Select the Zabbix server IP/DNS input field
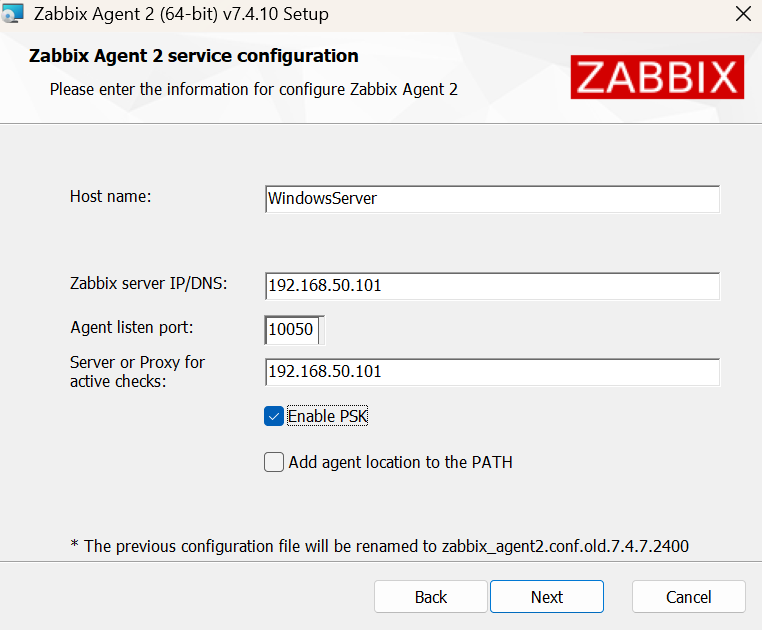The height and width of the screenshot is (630, 762). coord(492,286)
